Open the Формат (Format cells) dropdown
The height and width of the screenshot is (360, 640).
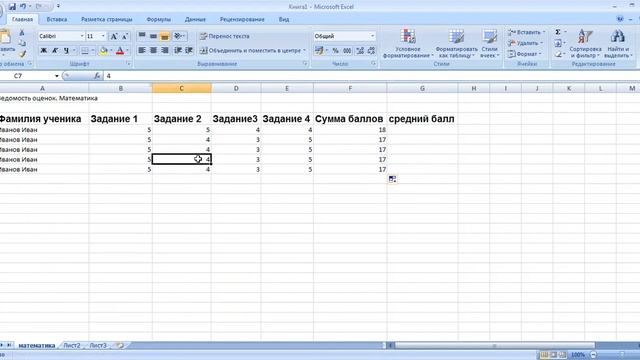524,54
